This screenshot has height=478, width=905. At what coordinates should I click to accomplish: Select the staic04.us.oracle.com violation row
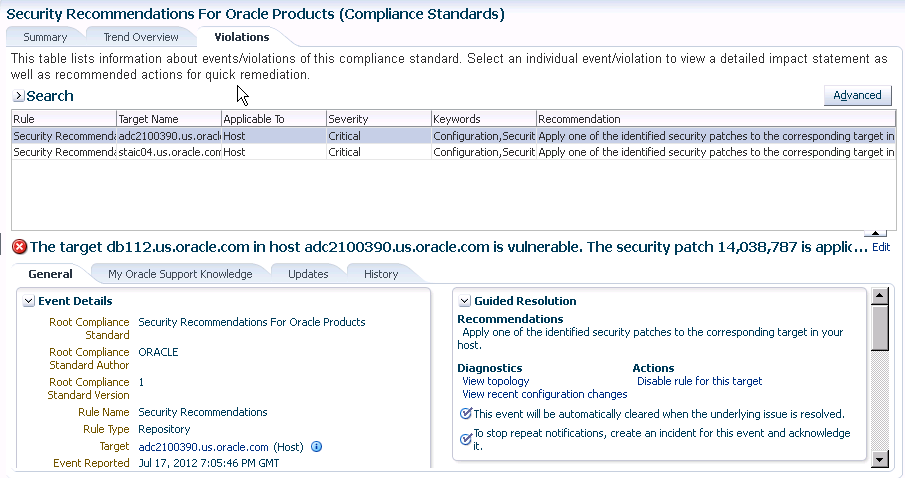[x=454, y=152]
